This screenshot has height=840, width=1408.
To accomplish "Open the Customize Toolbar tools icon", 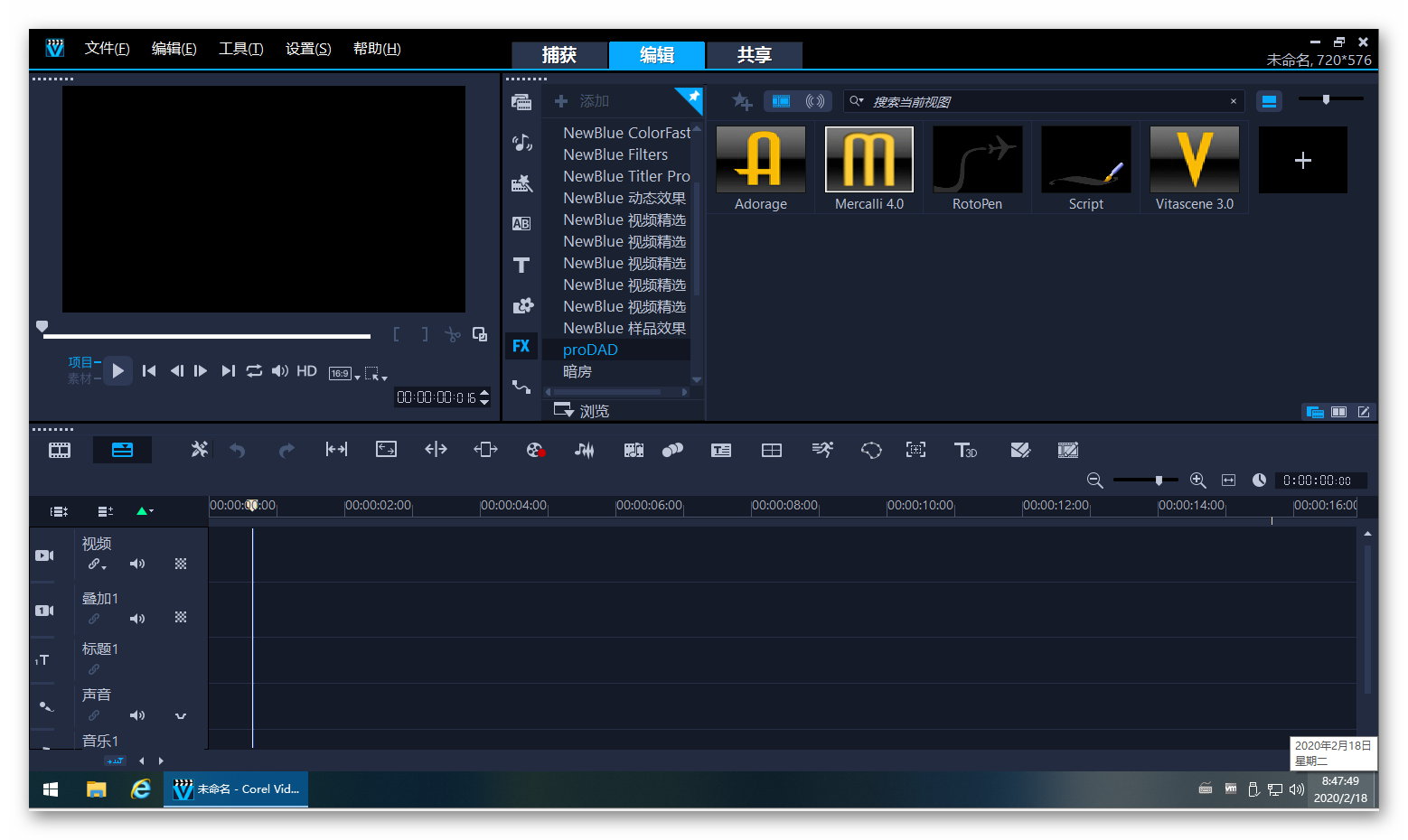I will [199, 450].
